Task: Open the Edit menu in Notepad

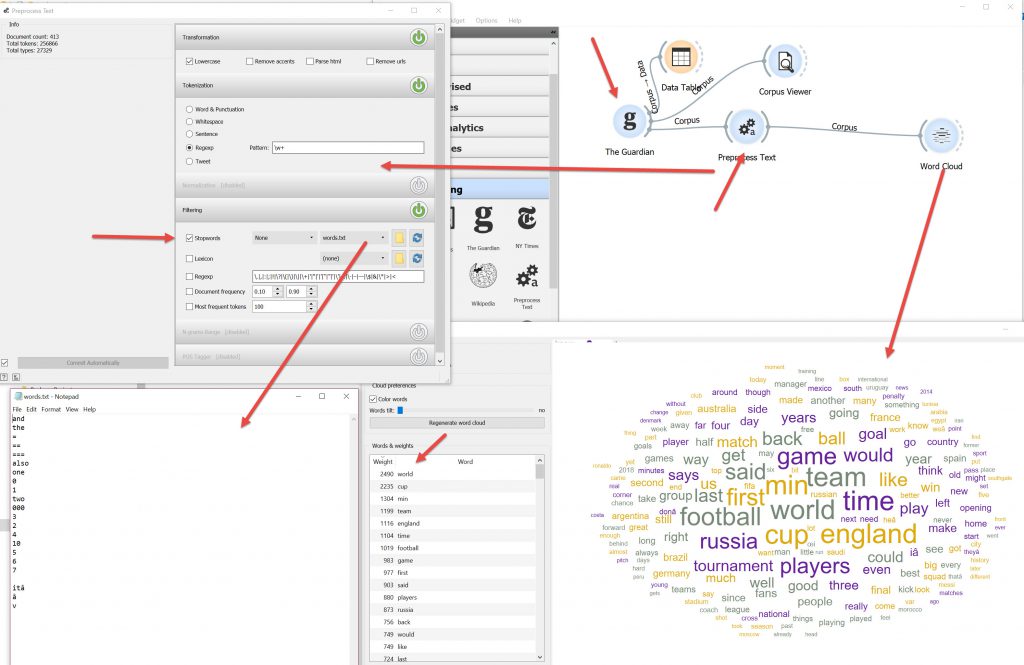Action: pos(32,409)
